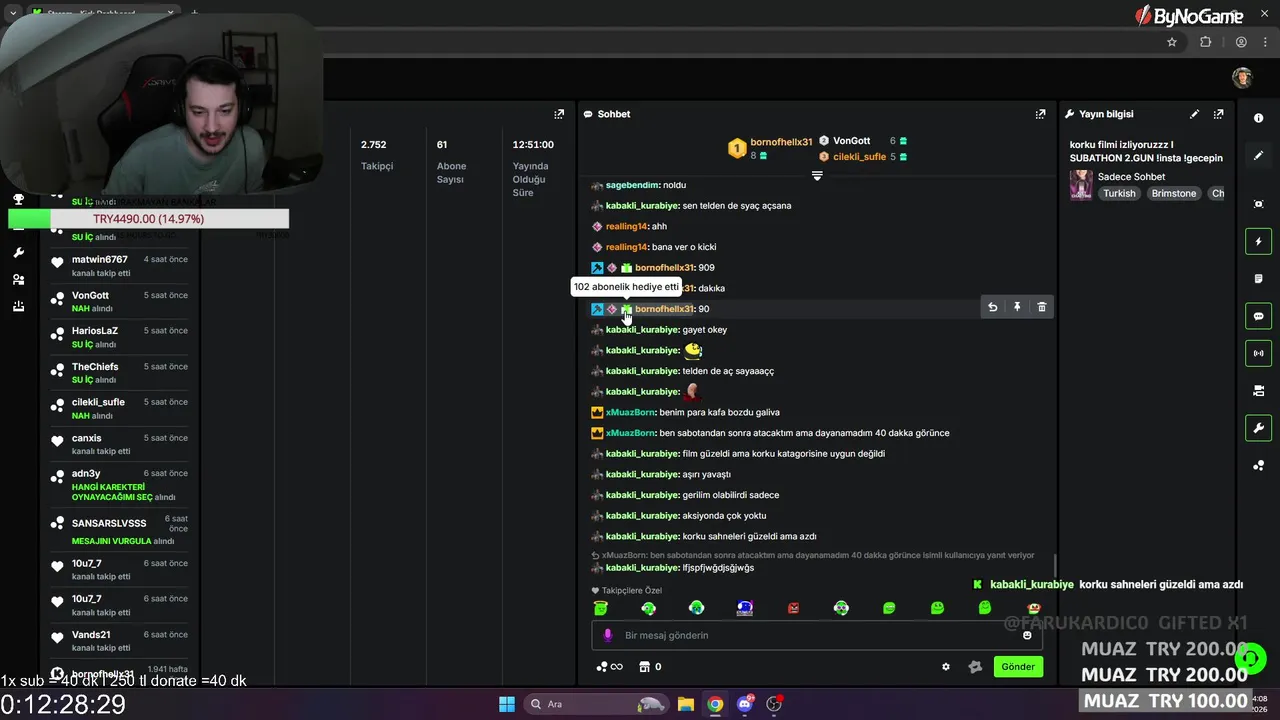Click the TRY4490.00 donation goal bar
The height and width of the screenshot is (720, 1280).
pos(148,219)
